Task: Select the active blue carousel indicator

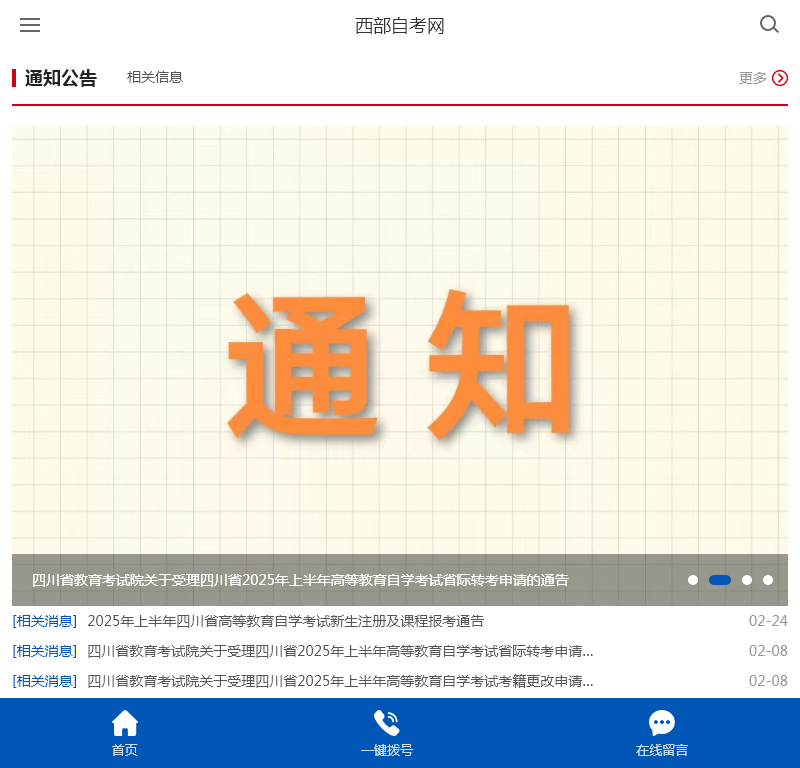Action: point(720,580)
